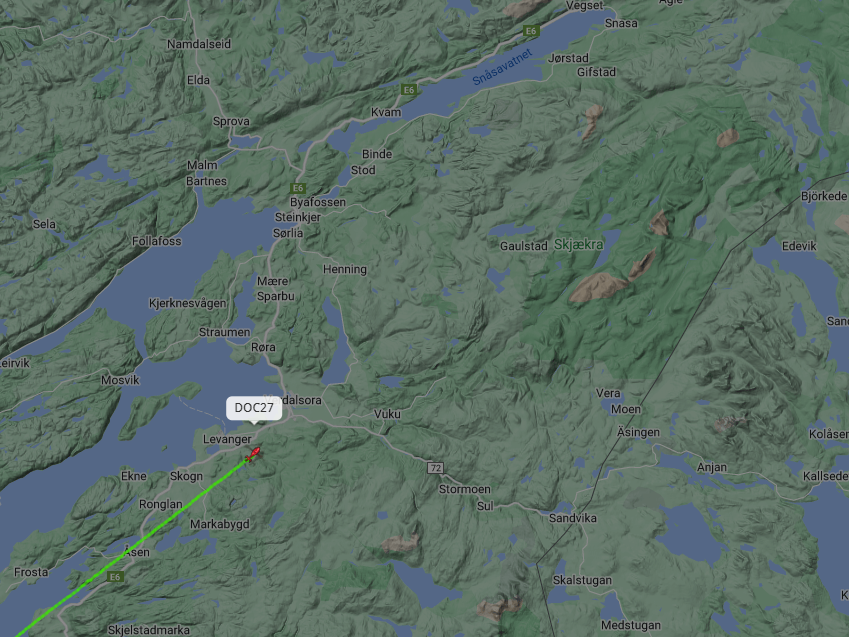Click the Snåsavatnet lake label

(502, 67)
